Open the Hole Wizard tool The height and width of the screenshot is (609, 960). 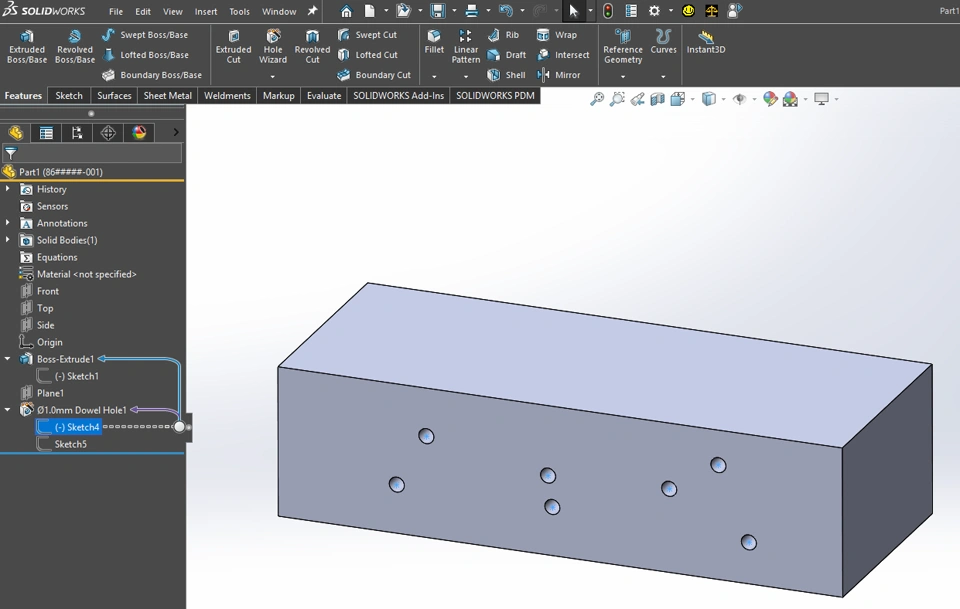[273, 46]
